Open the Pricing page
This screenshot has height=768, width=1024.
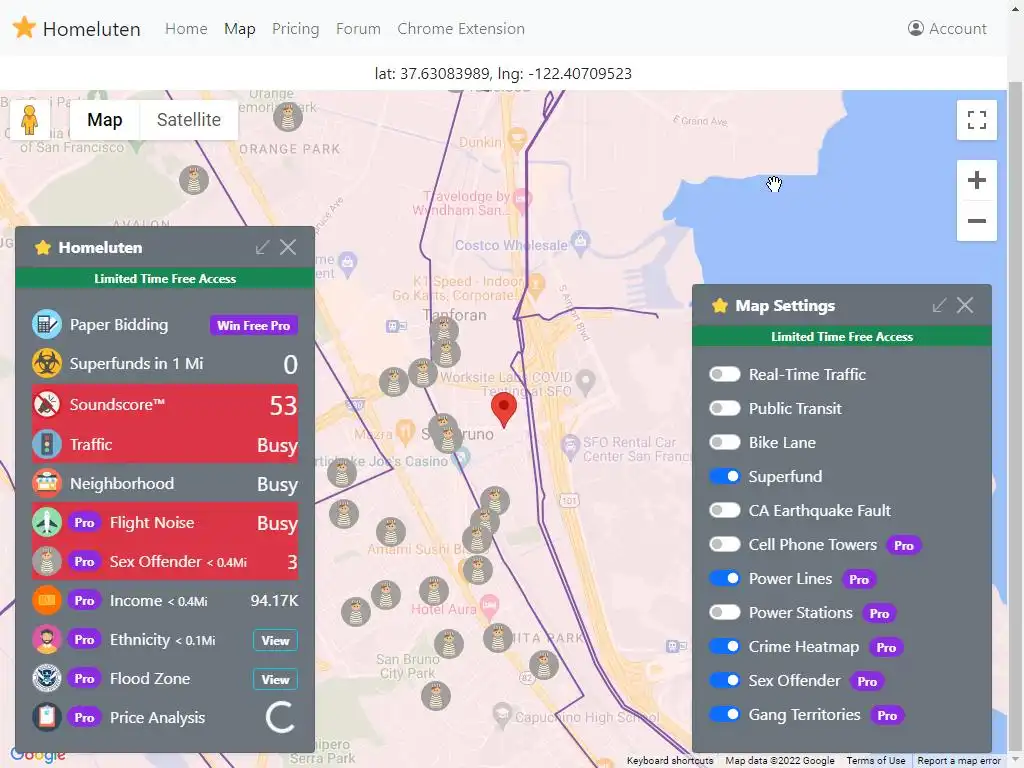[295, 29]
